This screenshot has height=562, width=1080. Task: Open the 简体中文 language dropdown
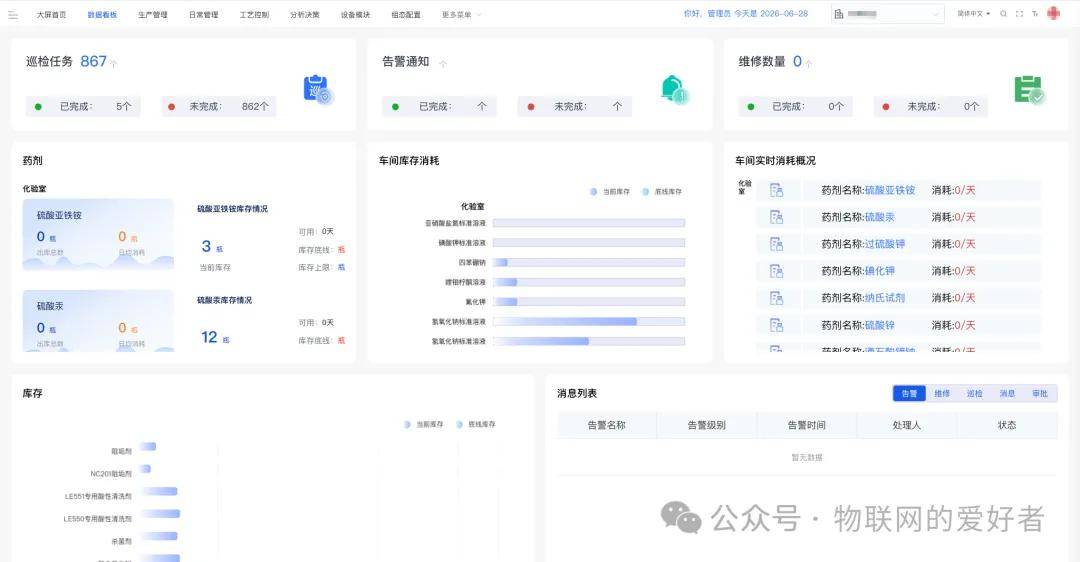point(973,14)
